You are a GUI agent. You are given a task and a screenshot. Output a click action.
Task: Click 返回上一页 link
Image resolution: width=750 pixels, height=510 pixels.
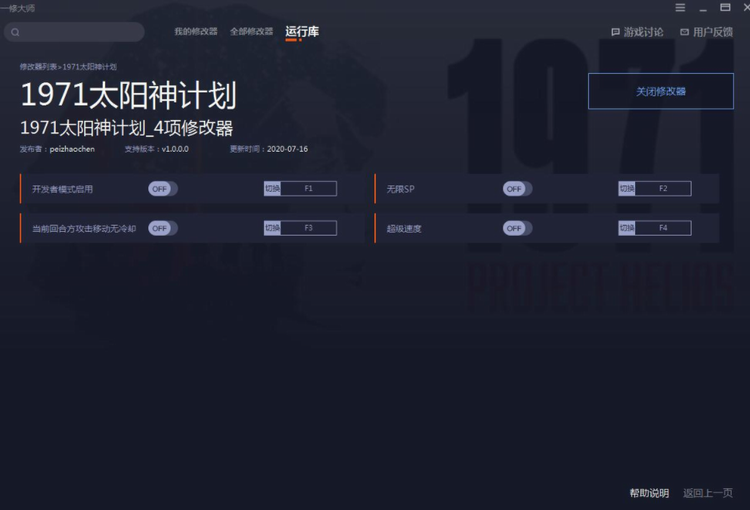tap(707, 493)
